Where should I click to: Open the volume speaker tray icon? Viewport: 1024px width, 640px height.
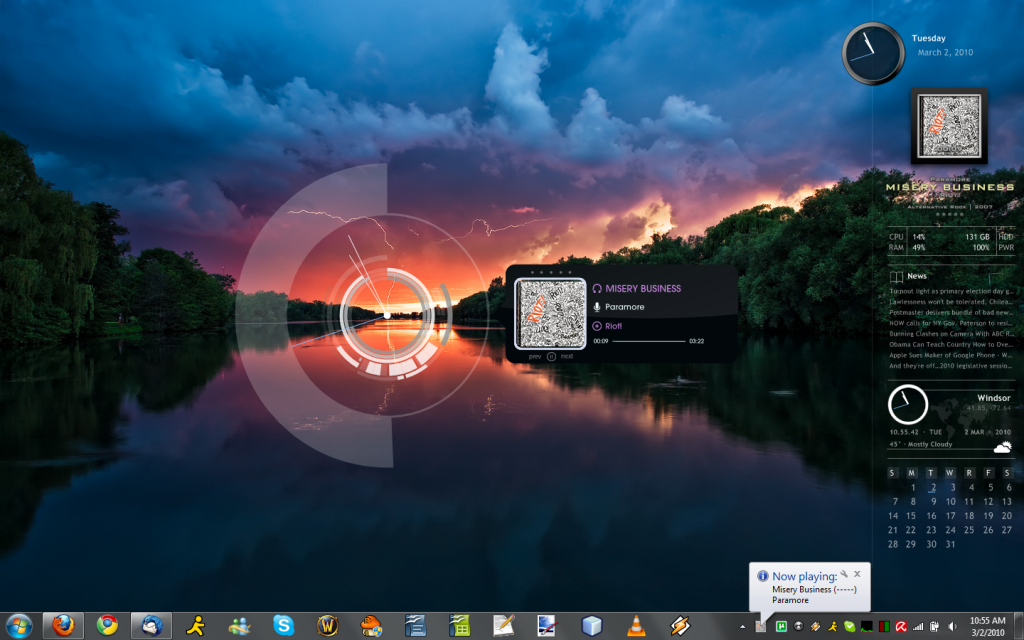pos(952,626)
